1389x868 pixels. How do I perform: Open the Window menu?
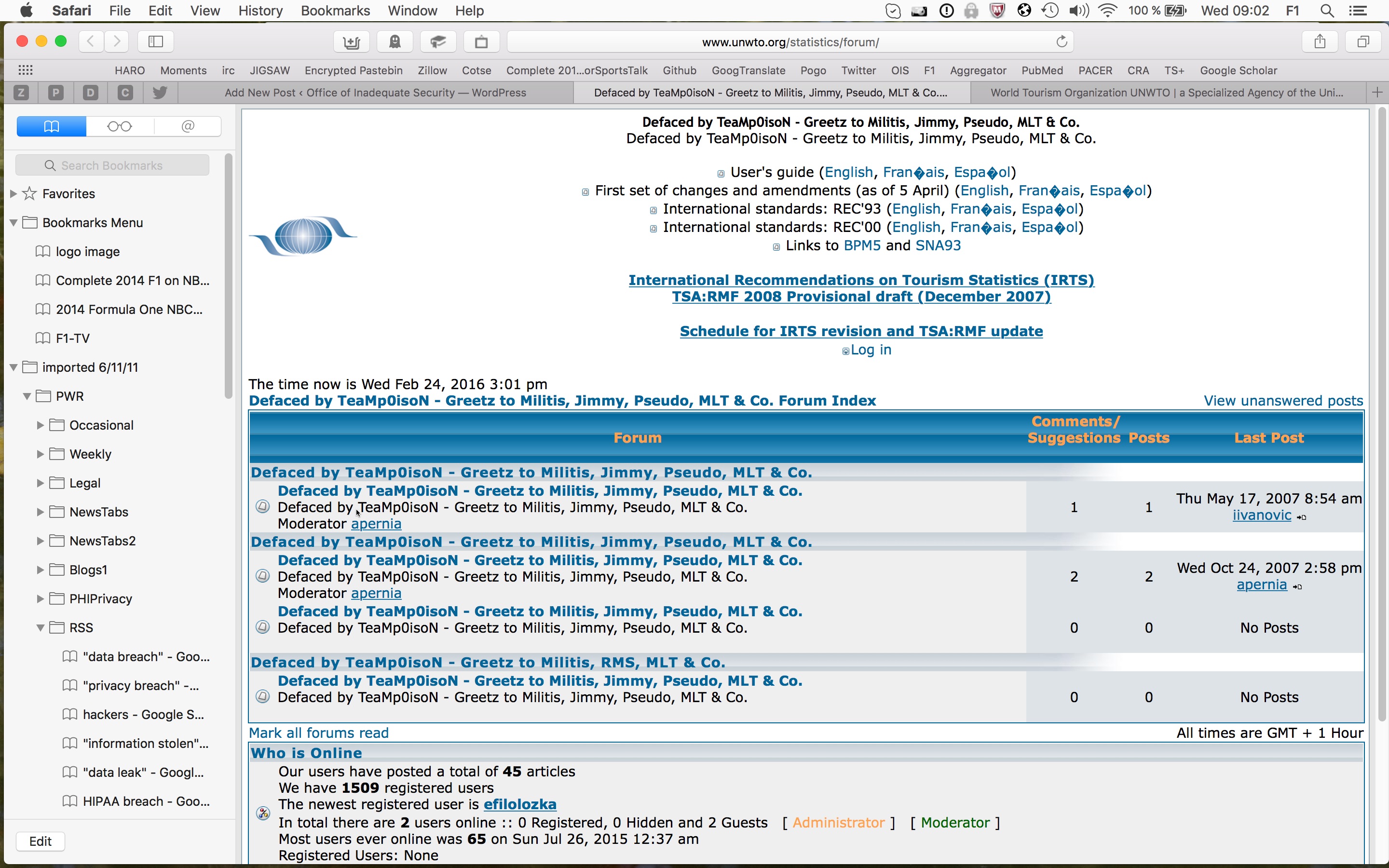(412, 10)
